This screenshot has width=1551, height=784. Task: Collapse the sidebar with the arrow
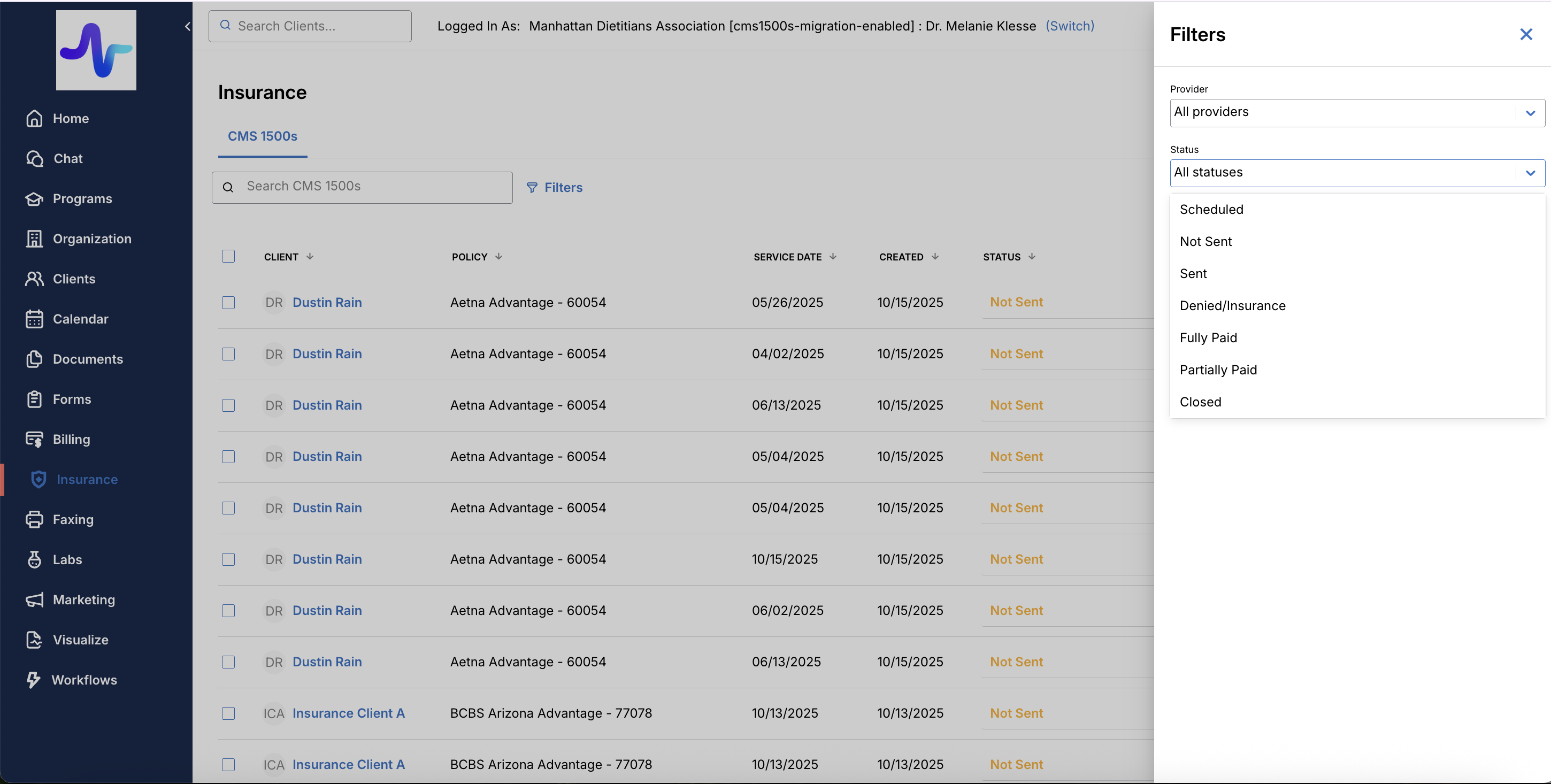tap(187, 27)
